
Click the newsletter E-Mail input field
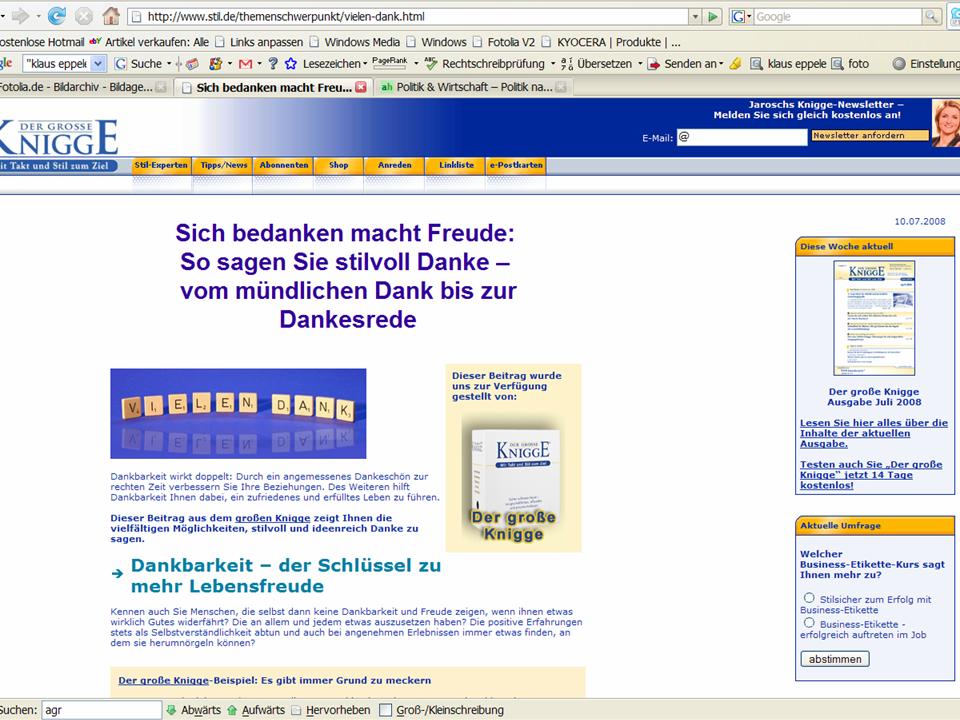(741, 137)
